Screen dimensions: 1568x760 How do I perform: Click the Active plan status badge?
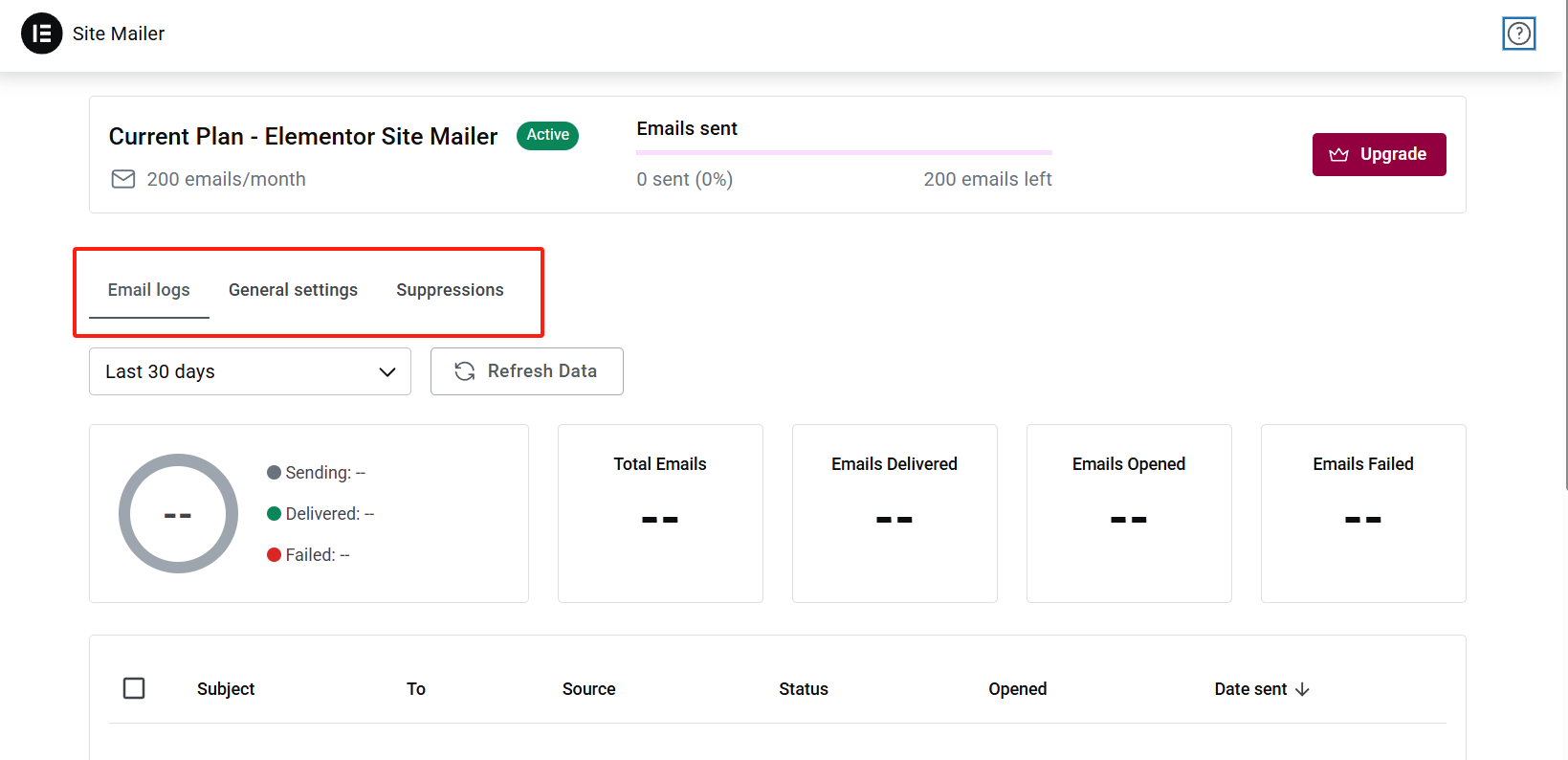547,135
